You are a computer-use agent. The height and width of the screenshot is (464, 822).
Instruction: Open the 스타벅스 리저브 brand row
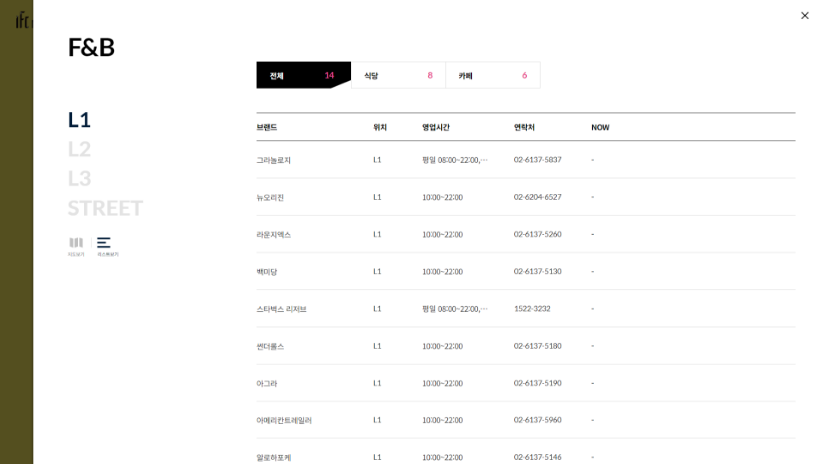click(x=526, y=309)
